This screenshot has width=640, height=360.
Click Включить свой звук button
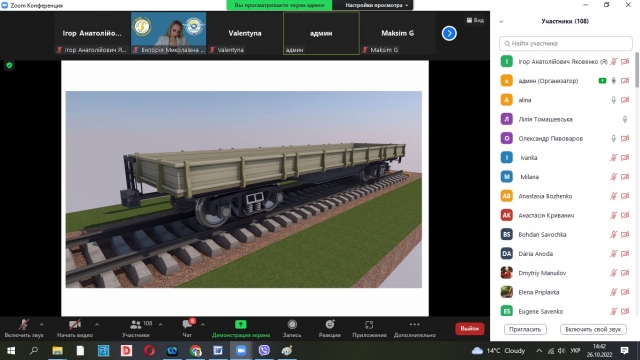coord(593,329)
